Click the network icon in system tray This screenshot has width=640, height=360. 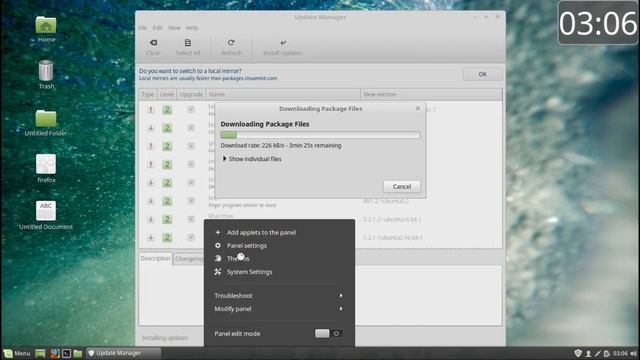(x=598, y=353)
